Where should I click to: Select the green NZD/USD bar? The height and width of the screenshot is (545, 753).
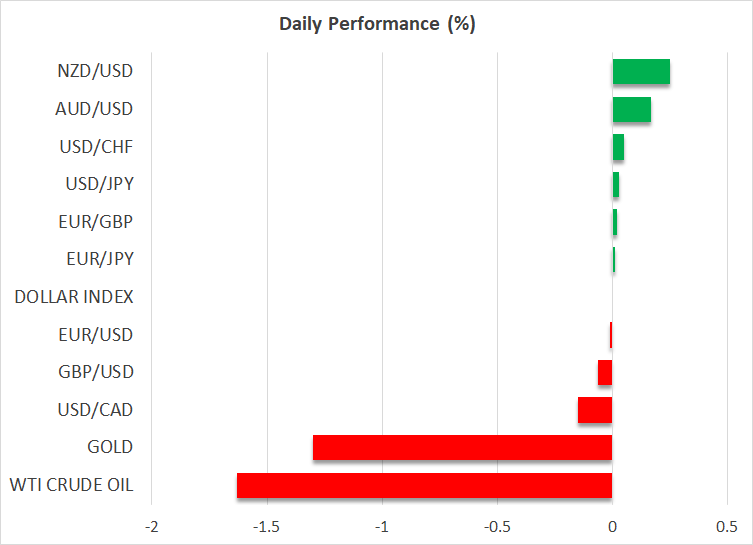[641, 72]
